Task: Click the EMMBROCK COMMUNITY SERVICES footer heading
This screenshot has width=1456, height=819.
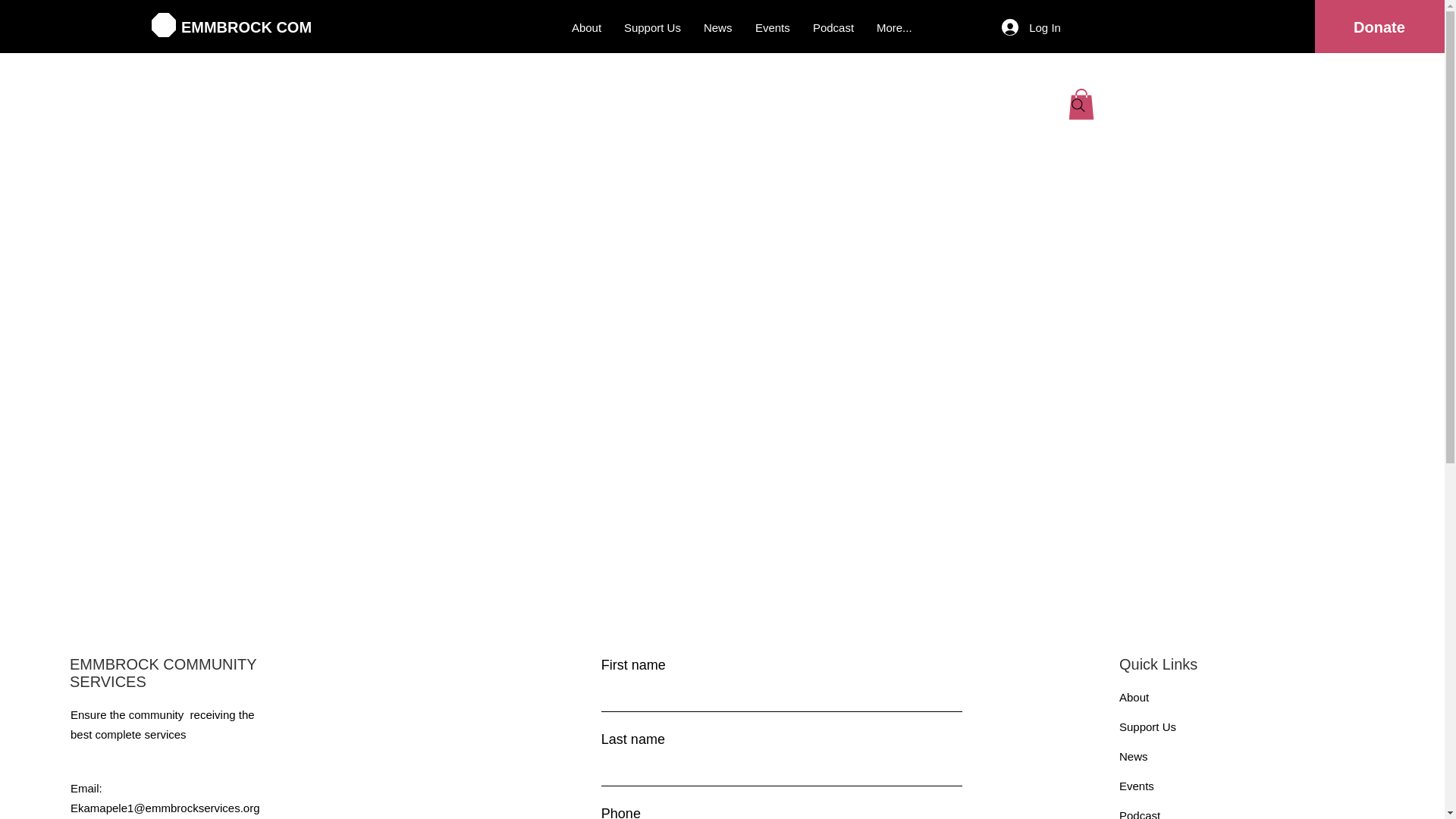Action: pos(163,673)
